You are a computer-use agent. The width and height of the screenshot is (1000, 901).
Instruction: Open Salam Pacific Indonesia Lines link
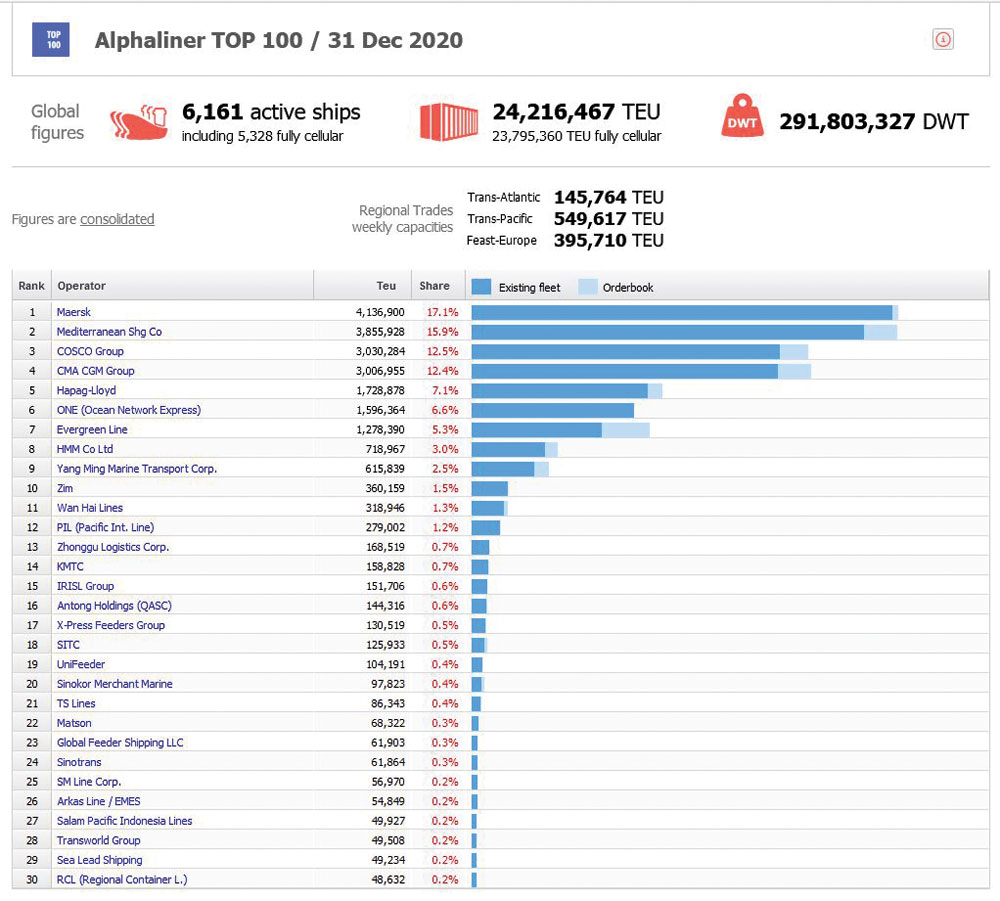[124, 821]
